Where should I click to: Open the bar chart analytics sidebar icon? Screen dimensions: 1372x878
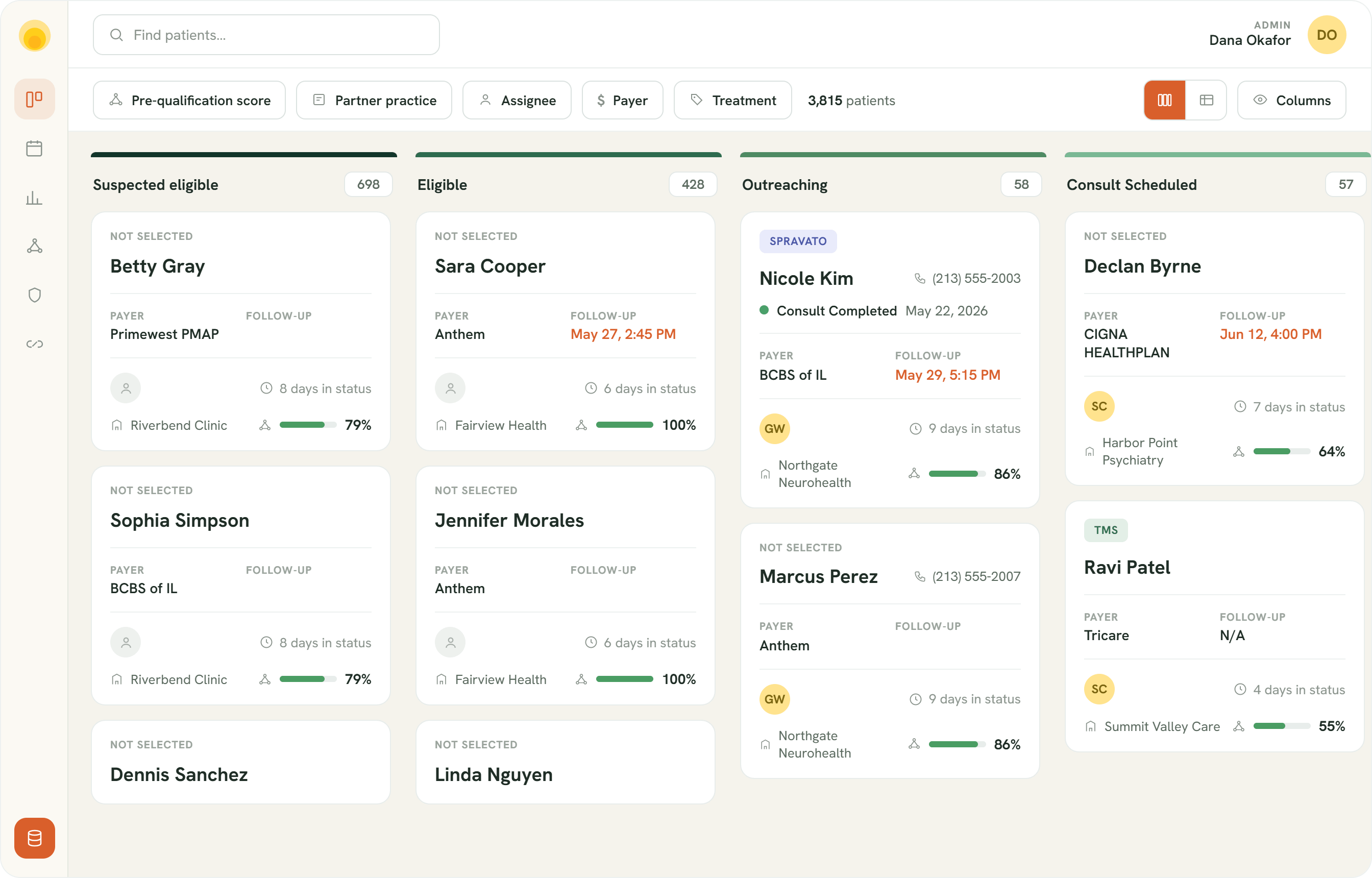click(34, 197)
